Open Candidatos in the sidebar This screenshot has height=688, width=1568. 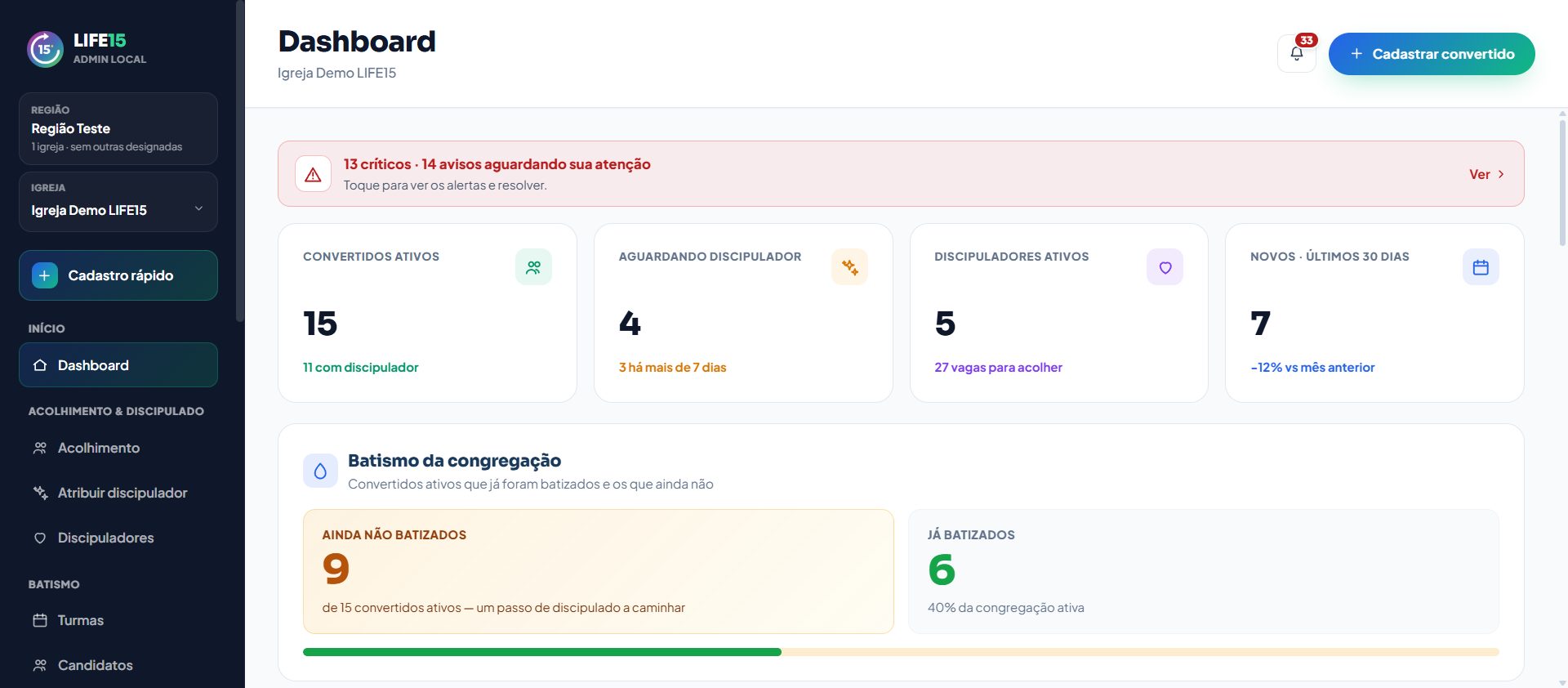coord(118,665)
